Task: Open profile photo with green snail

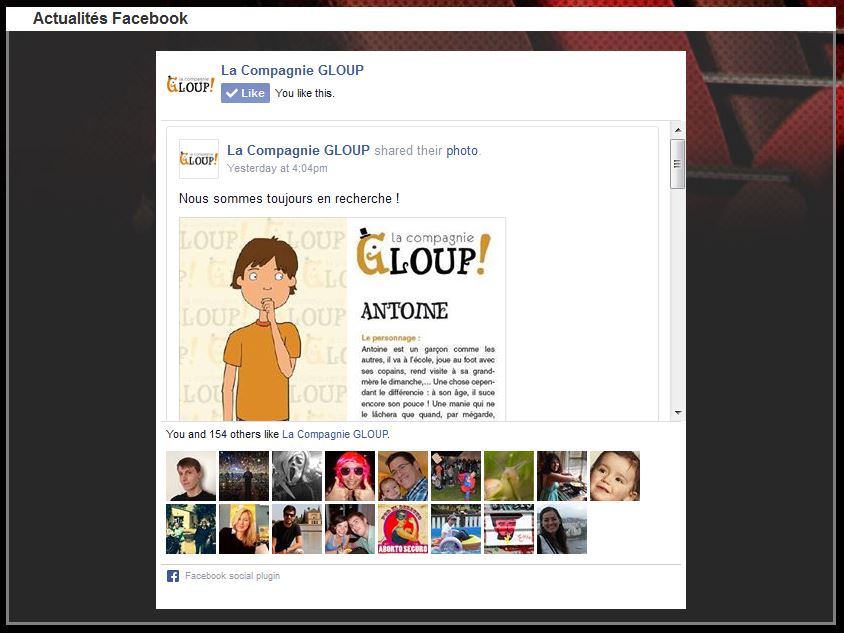Action: point(509,476)
